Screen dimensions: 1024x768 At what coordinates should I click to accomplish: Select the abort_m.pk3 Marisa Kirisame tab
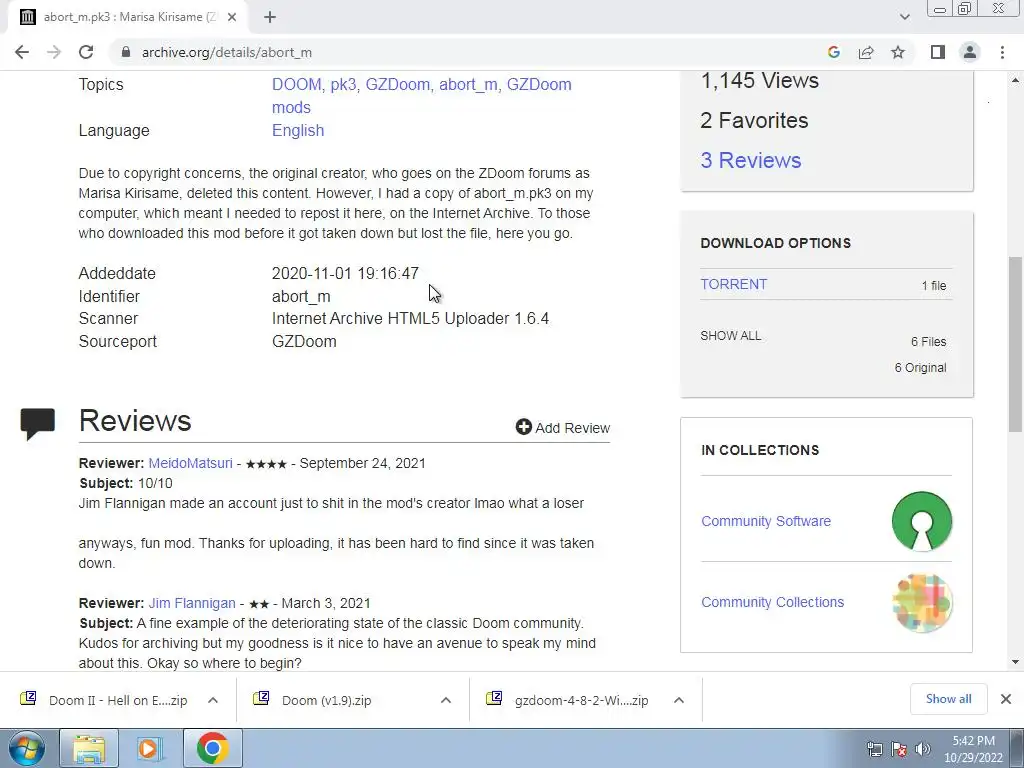coord(128,17)
